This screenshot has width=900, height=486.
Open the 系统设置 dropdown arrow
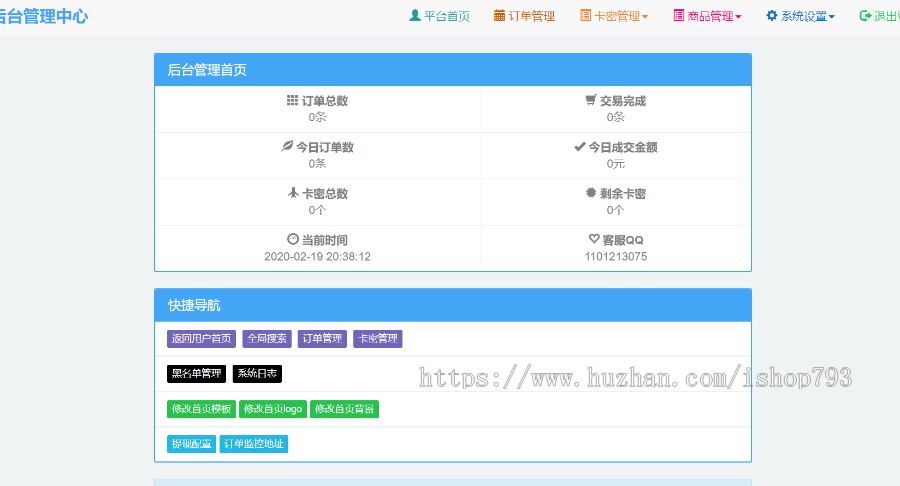pos(831,17)
